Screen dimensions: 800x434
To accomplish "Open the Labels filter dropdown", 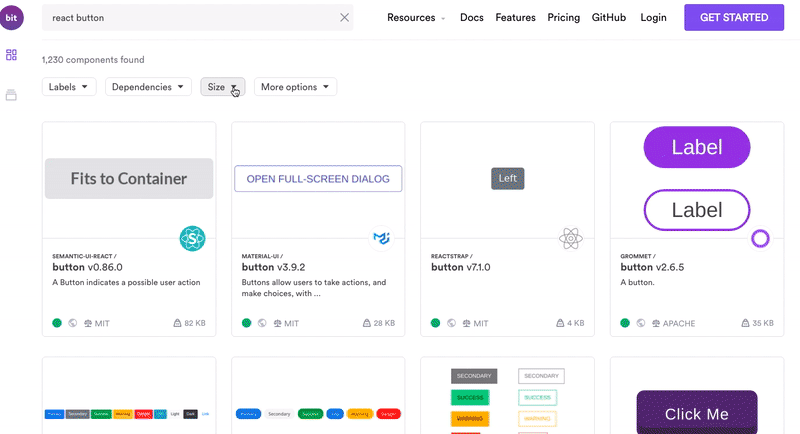I will [68, 87].
